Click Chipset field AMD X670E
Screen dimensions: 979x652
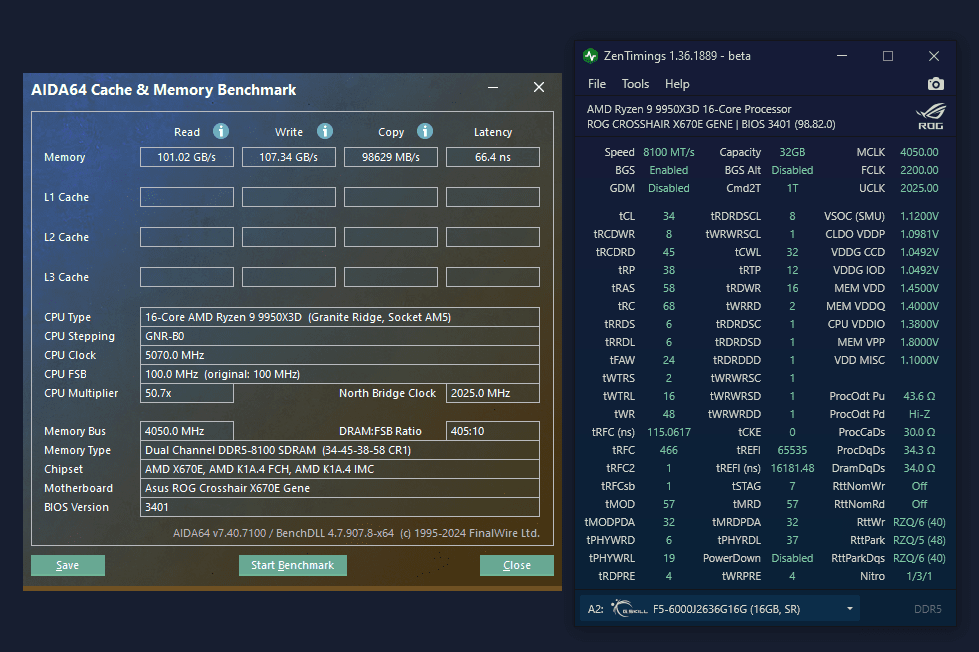click(x=340, y=469)
